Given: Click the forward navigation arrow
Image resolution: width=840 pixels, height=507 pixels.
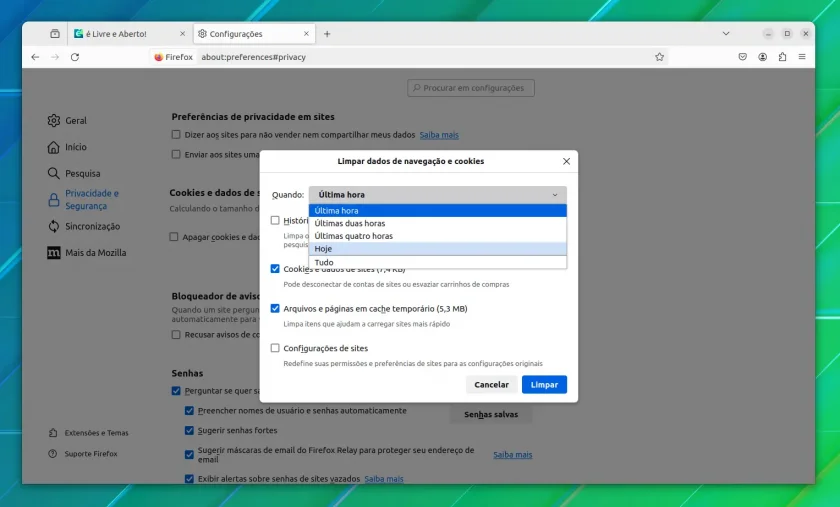Looking at the screenshot, I should click(55, 57).
